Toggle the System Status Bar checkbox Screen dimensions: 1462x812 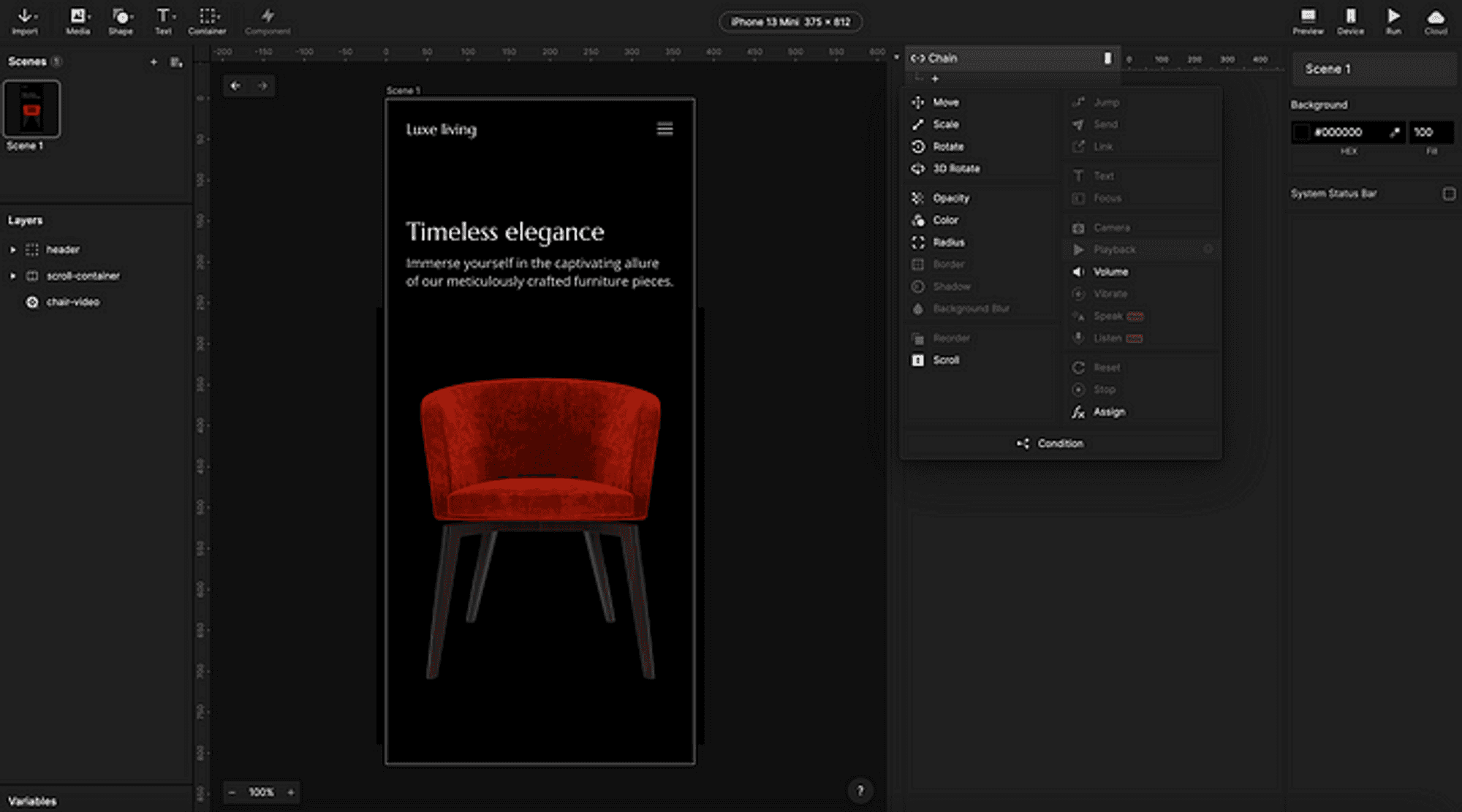click(x=1449, y=194)
